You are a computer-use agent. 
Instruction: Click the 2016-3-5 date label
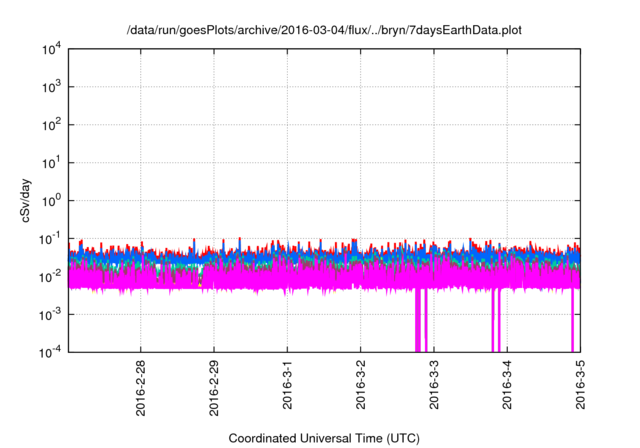pos(580,385)
